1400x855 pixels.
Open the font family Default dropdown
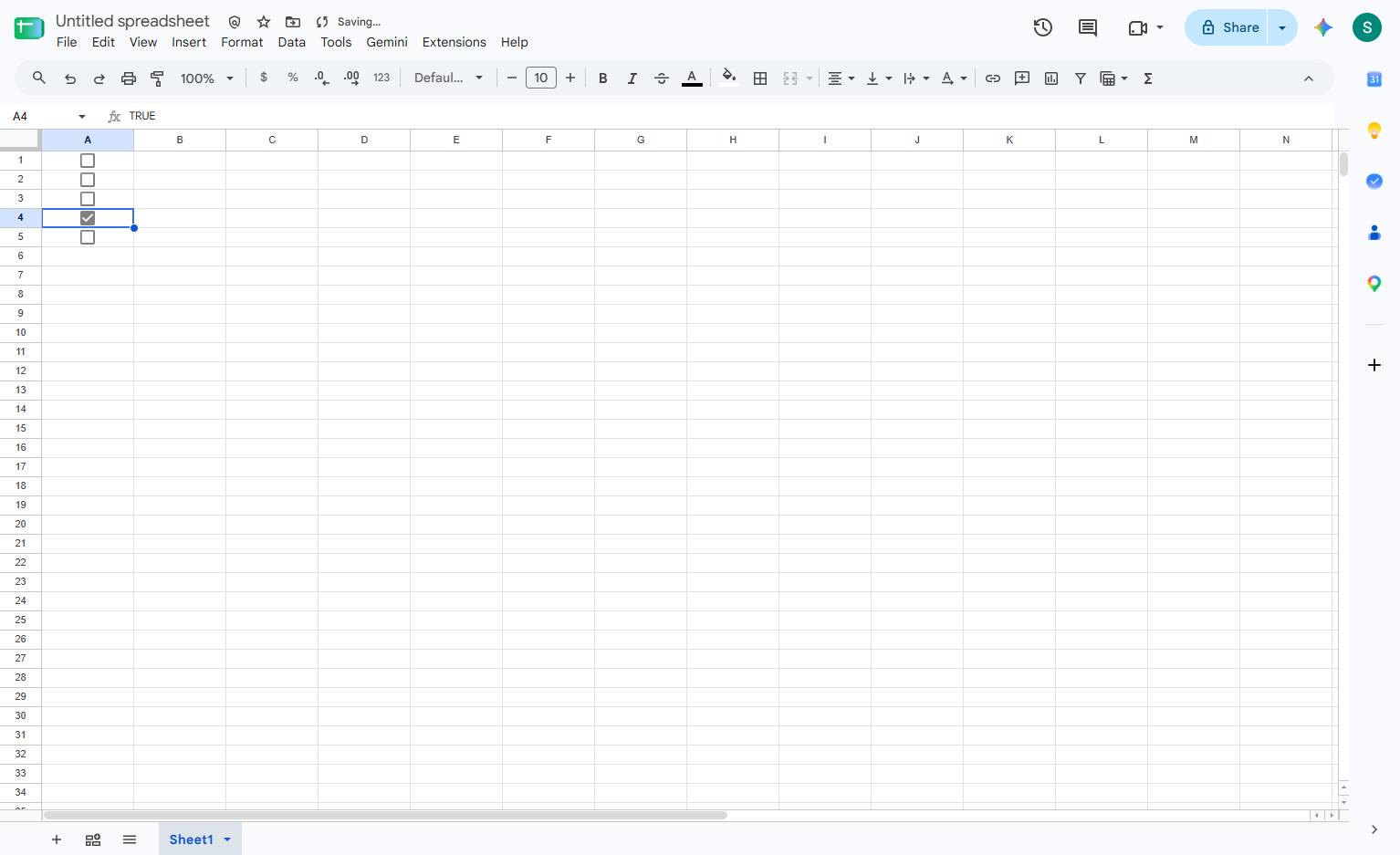pos(448,78)
